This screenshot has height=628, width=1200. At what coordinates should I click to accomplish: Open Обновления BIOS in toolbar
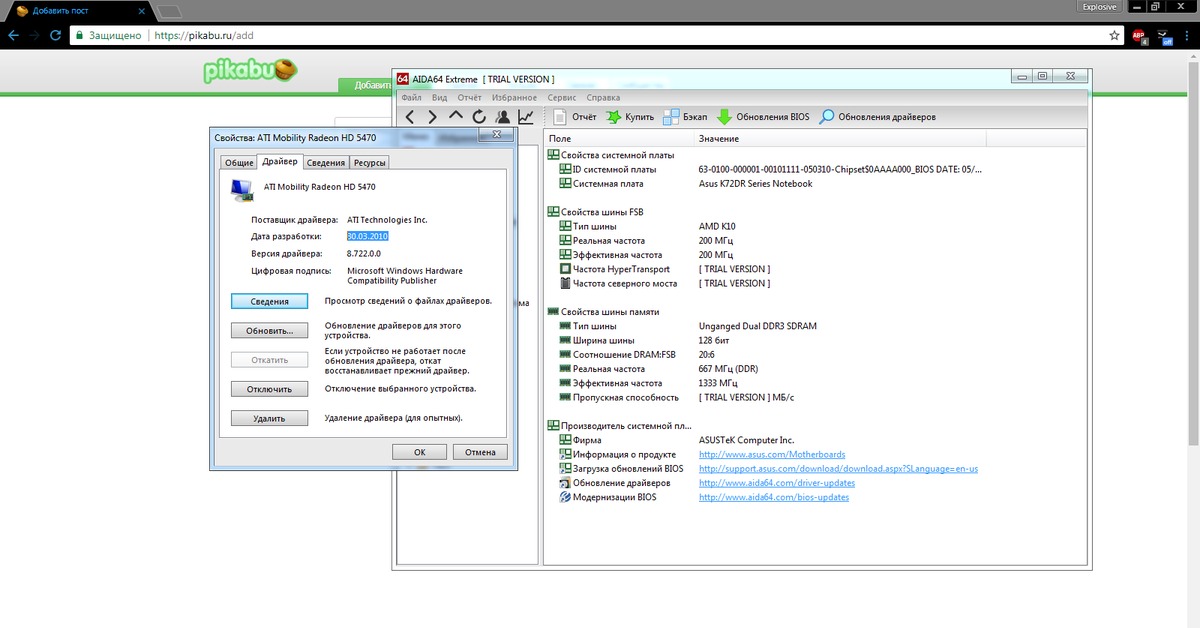(763, 117)
